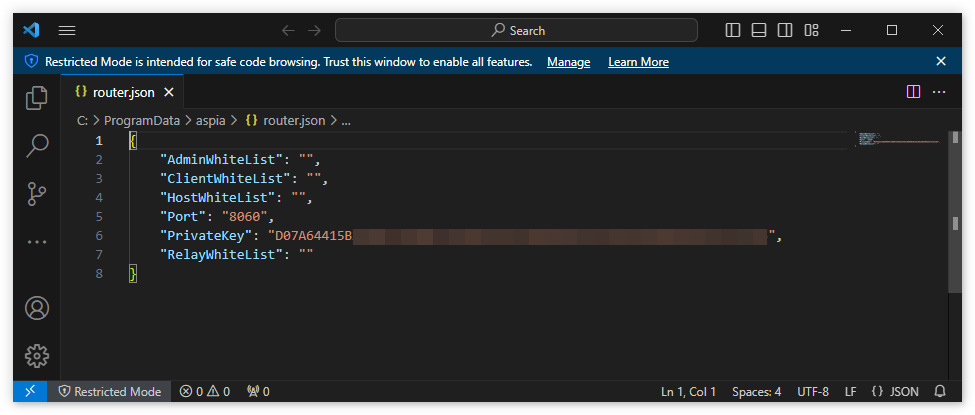Click the Learn More link

click(x=638, y=62)
